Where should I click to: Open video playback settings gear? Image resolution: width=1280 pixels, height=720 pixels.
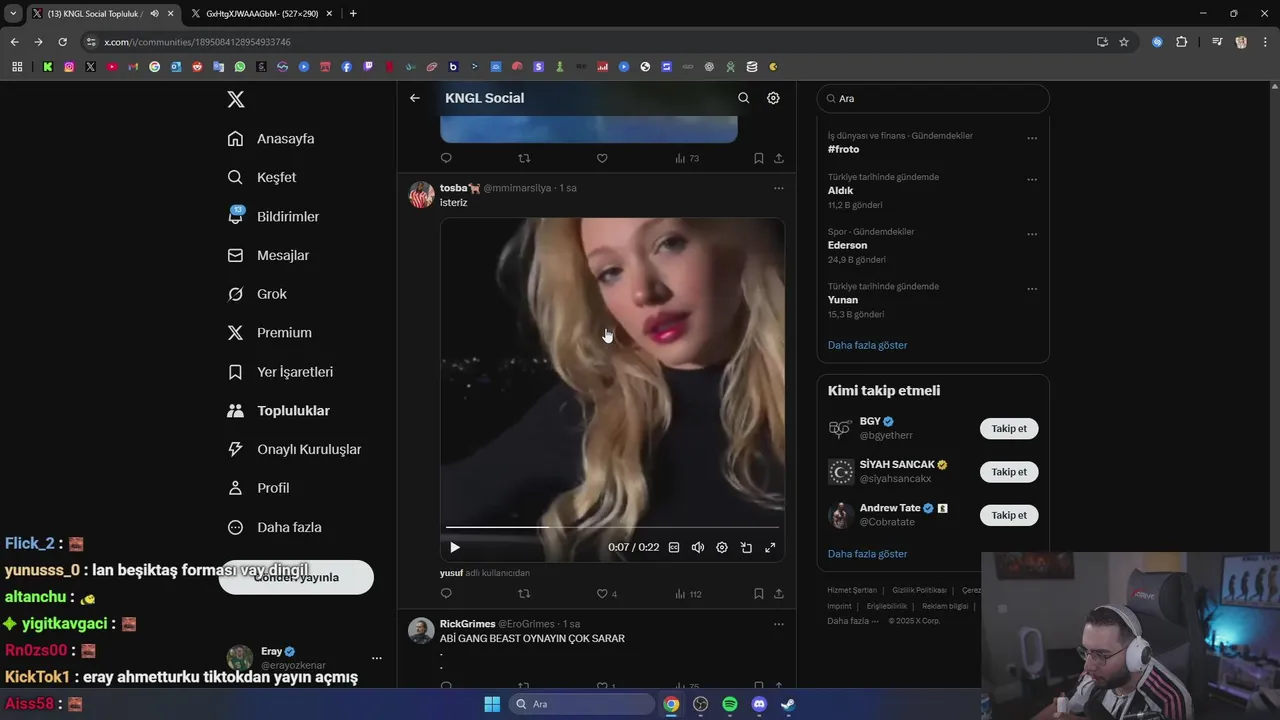(x=722, y=547)
